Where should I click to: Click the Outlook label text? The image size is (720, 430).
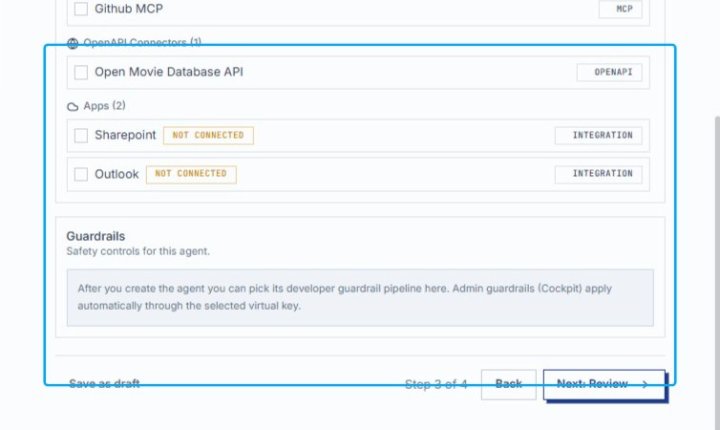click(117, 174)
